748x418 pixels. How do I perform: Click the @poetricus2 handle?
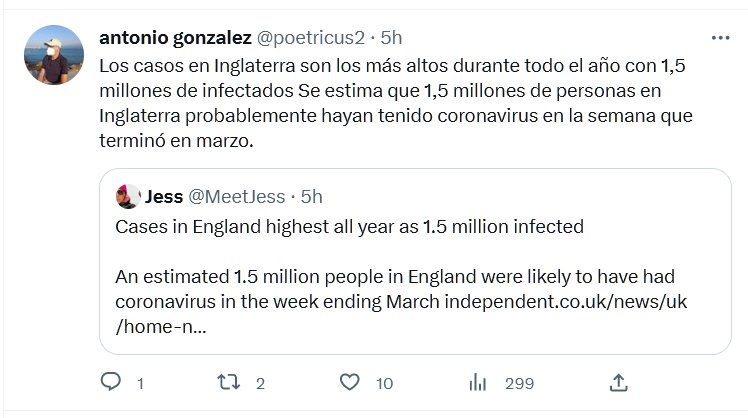(311, 38)
